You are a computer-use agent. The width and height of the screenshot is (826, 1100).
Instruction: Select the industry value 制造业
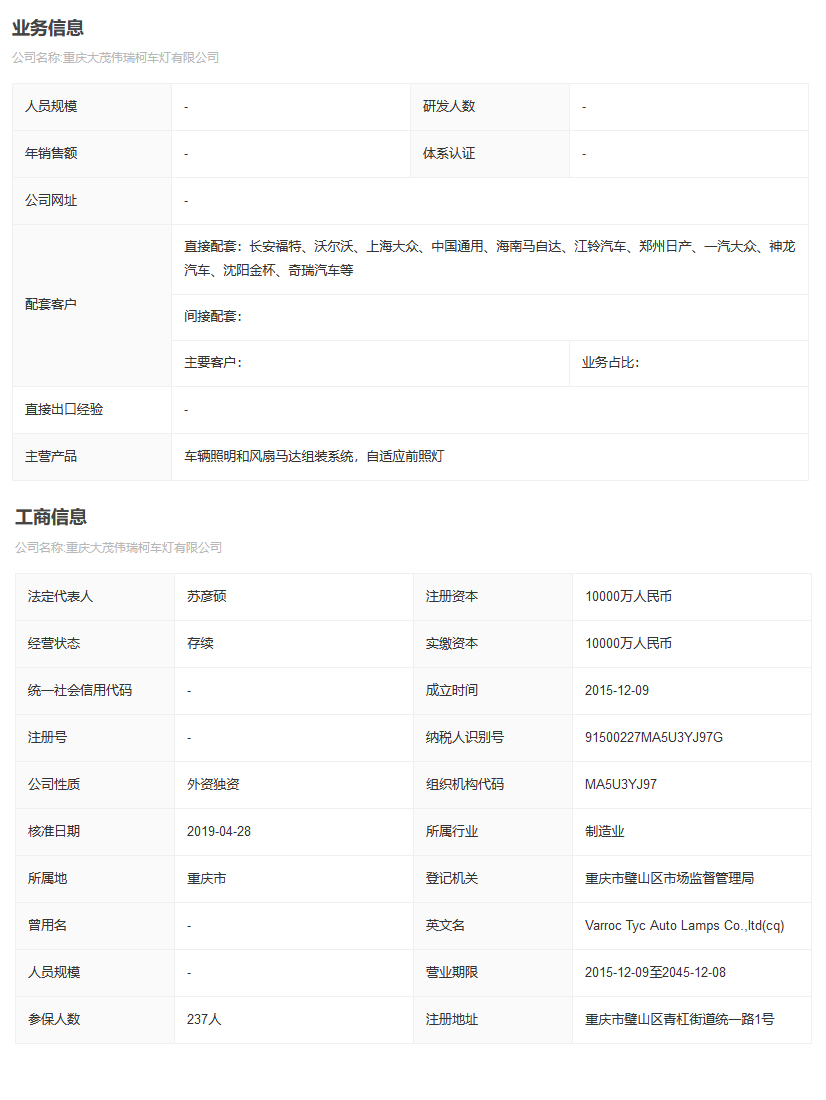tap(604, 831)
